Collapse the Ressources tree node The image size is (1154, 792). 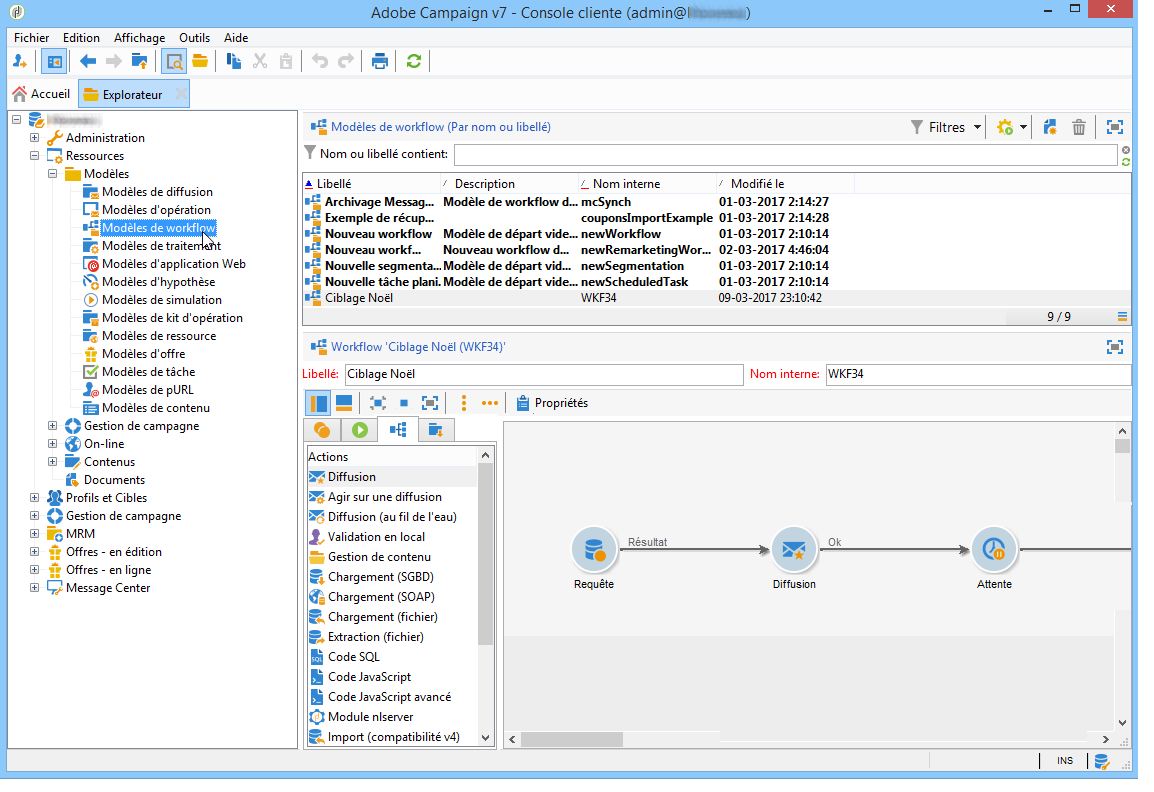35,155
